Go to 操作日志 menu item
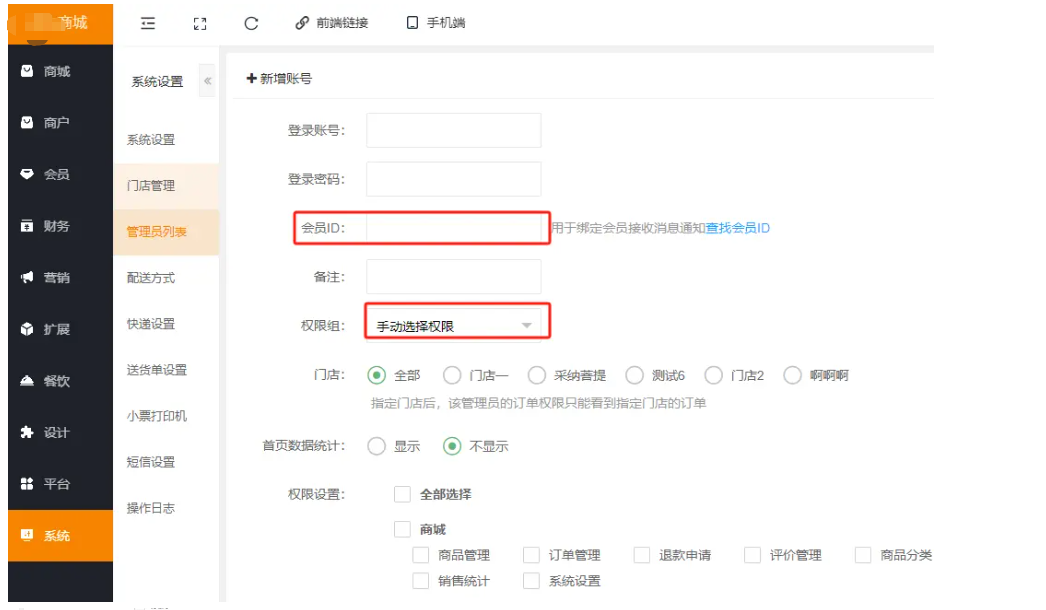The image size is (1046, 610). click(151, 508)
